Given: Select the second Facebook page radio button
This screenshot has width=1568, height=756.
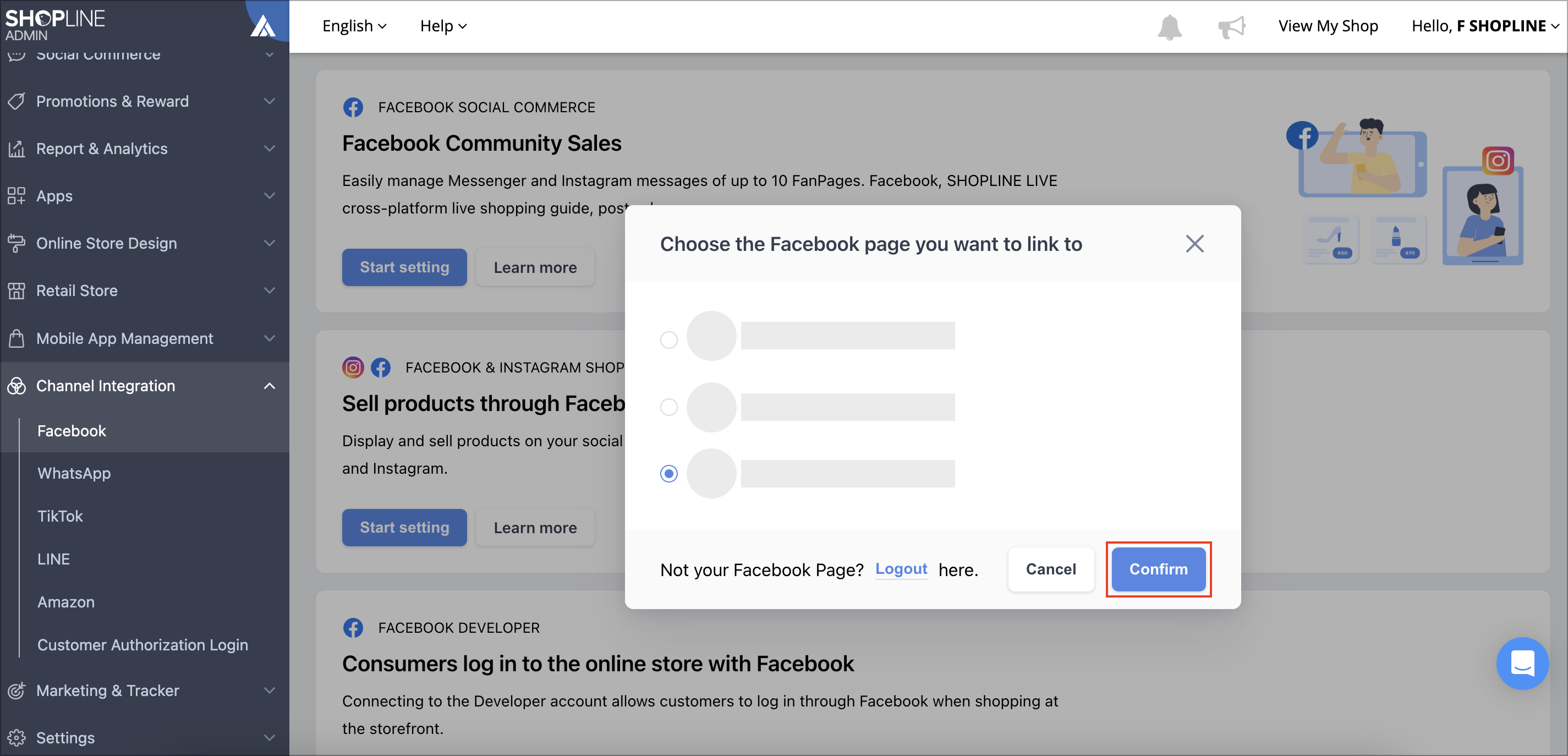Looking at the screenshot, I should coord(669,407).
